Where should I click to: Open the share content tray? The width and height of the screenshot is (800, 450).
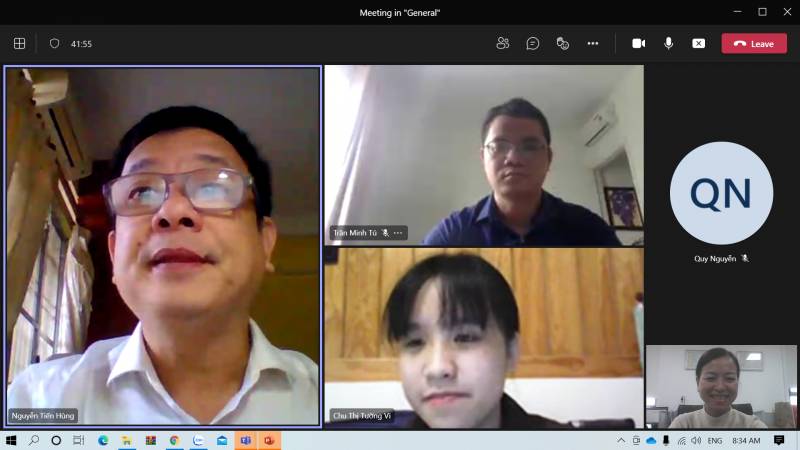click(x=698, y=43)
